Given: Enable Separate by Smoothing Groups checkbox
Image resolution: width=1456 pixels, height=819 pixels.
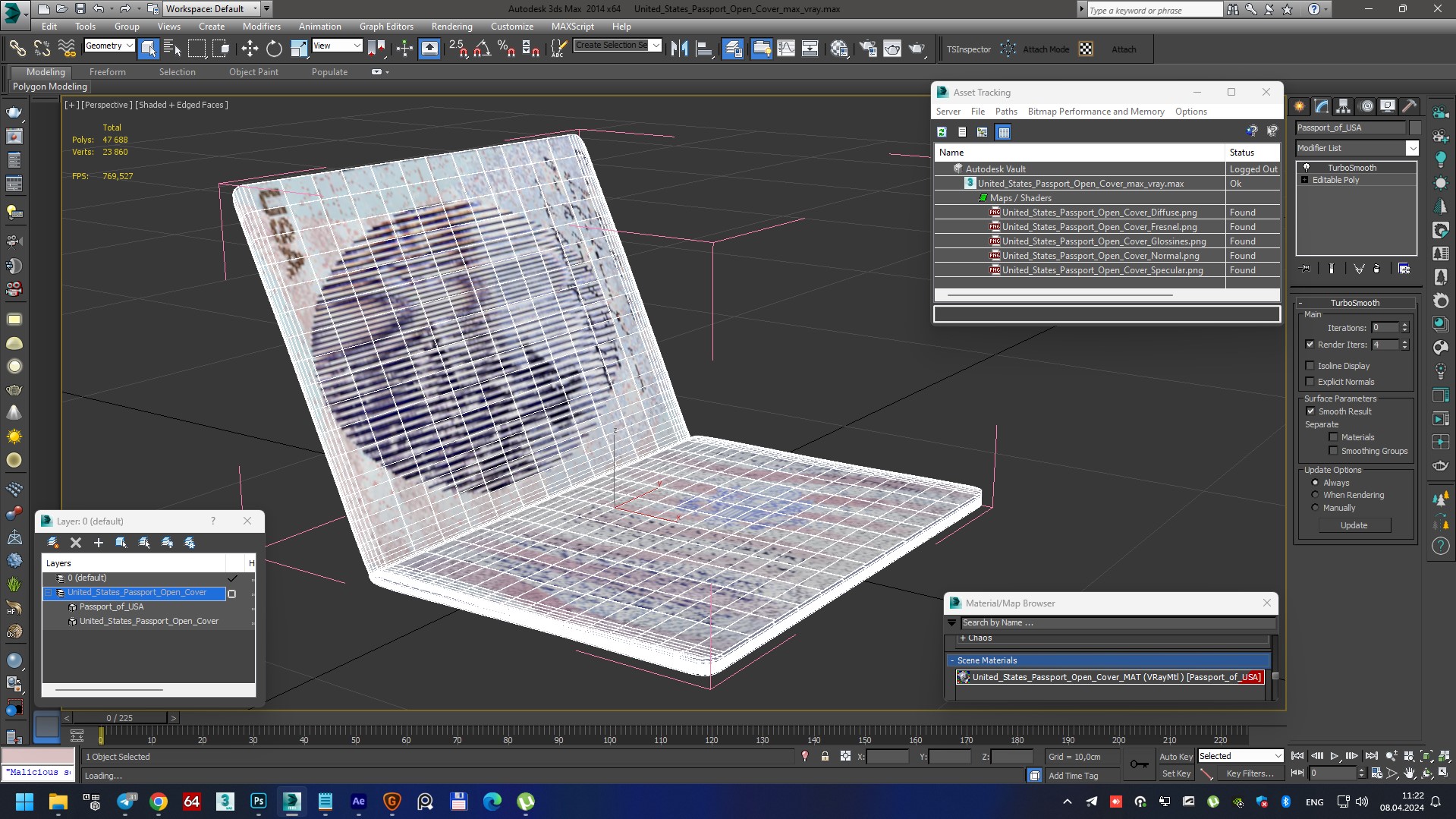Looking at the screenshot, I should pos(1333,451).
